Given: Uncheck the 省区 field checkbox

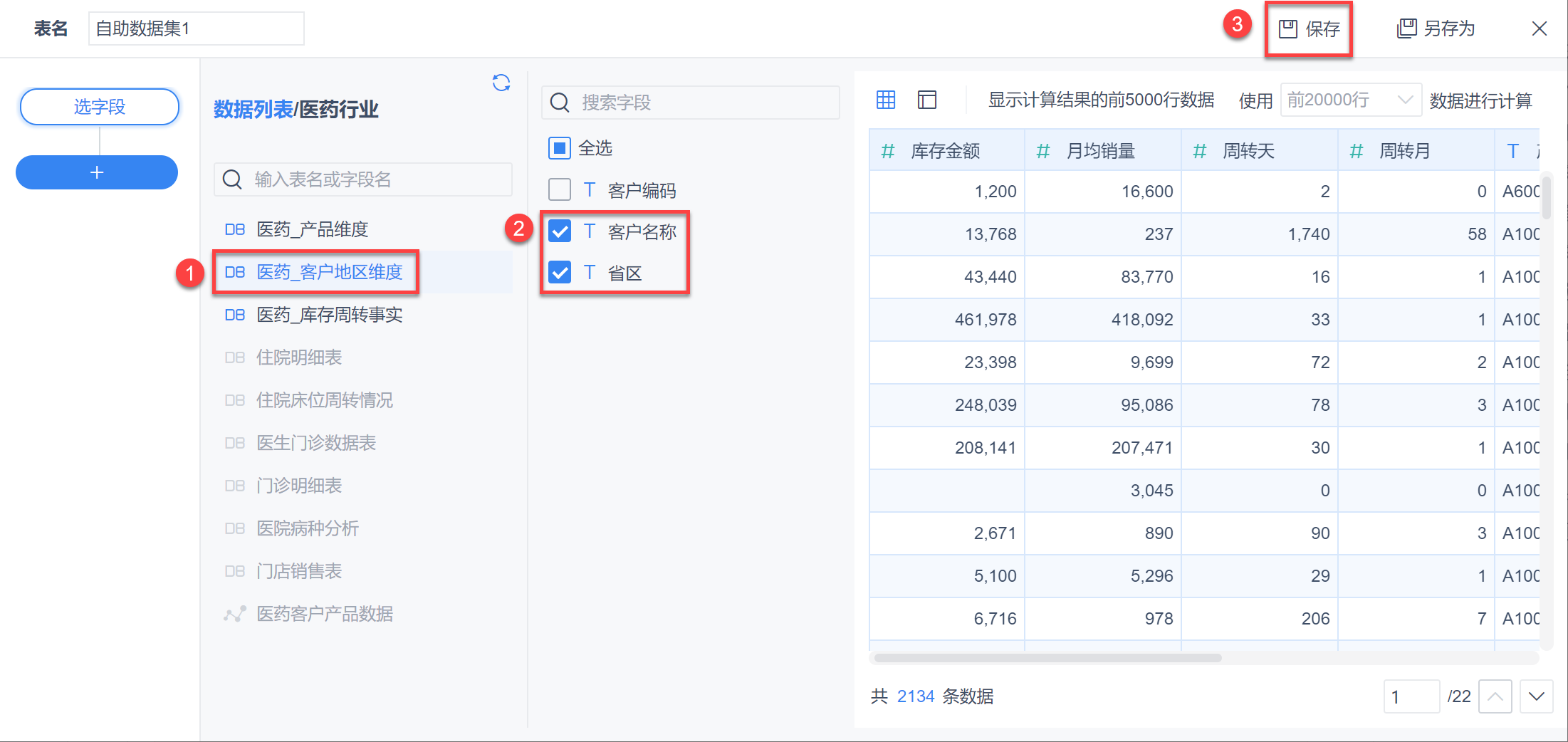Looking at the screenshot, I should (x=560, y=273).
